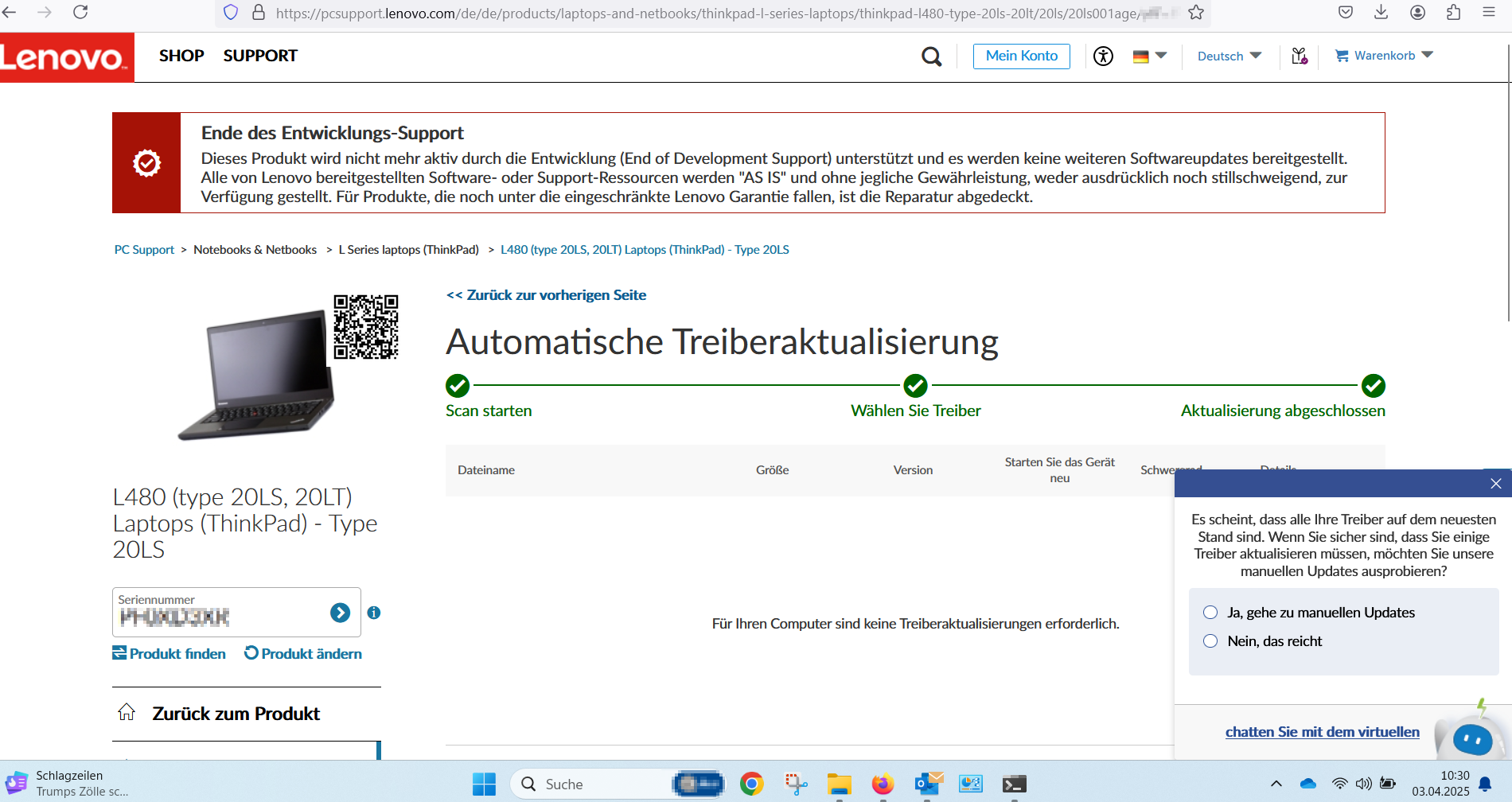Click the site padlock icon
Viewport: 1512px width, 802px height.
click(258, 13)
